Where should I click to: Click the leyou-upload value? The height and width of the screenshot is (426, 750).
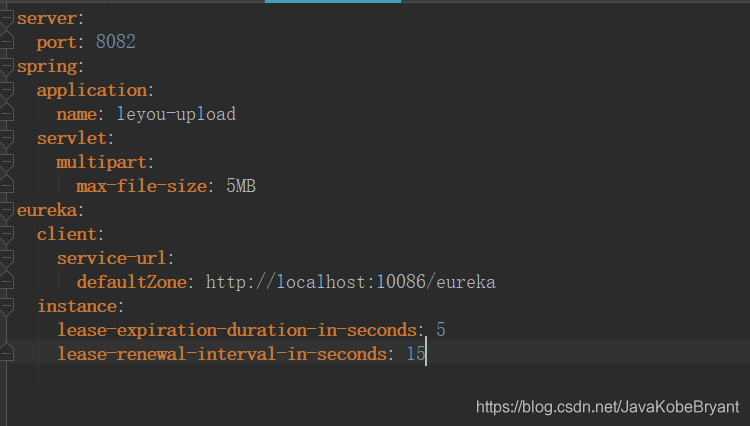click(176, 114)
